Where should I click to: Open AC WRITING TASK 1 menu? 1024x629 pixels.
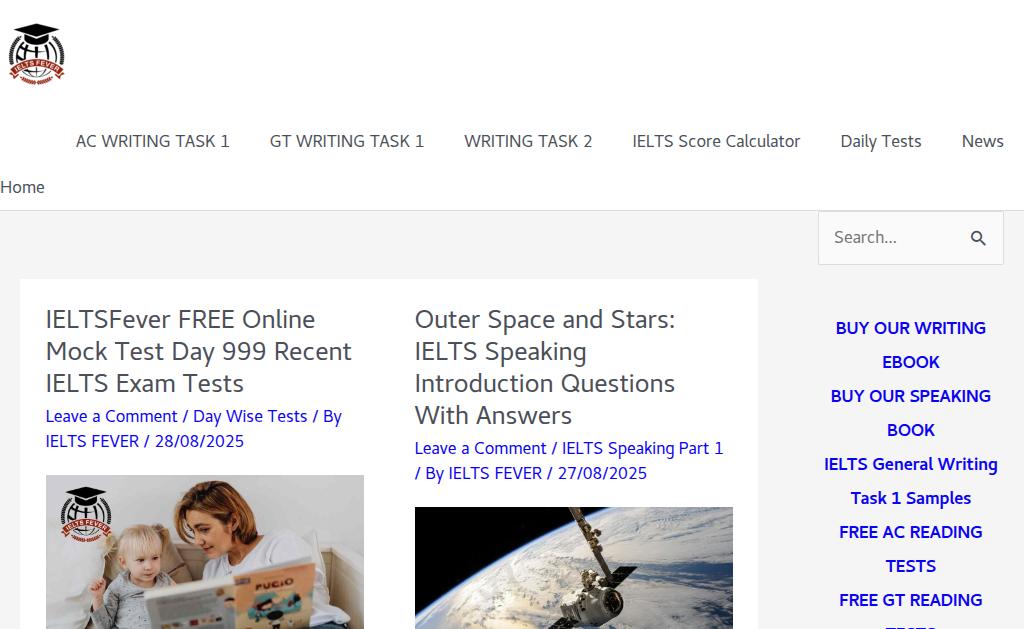pyautogui.click(x=153, y=141)
